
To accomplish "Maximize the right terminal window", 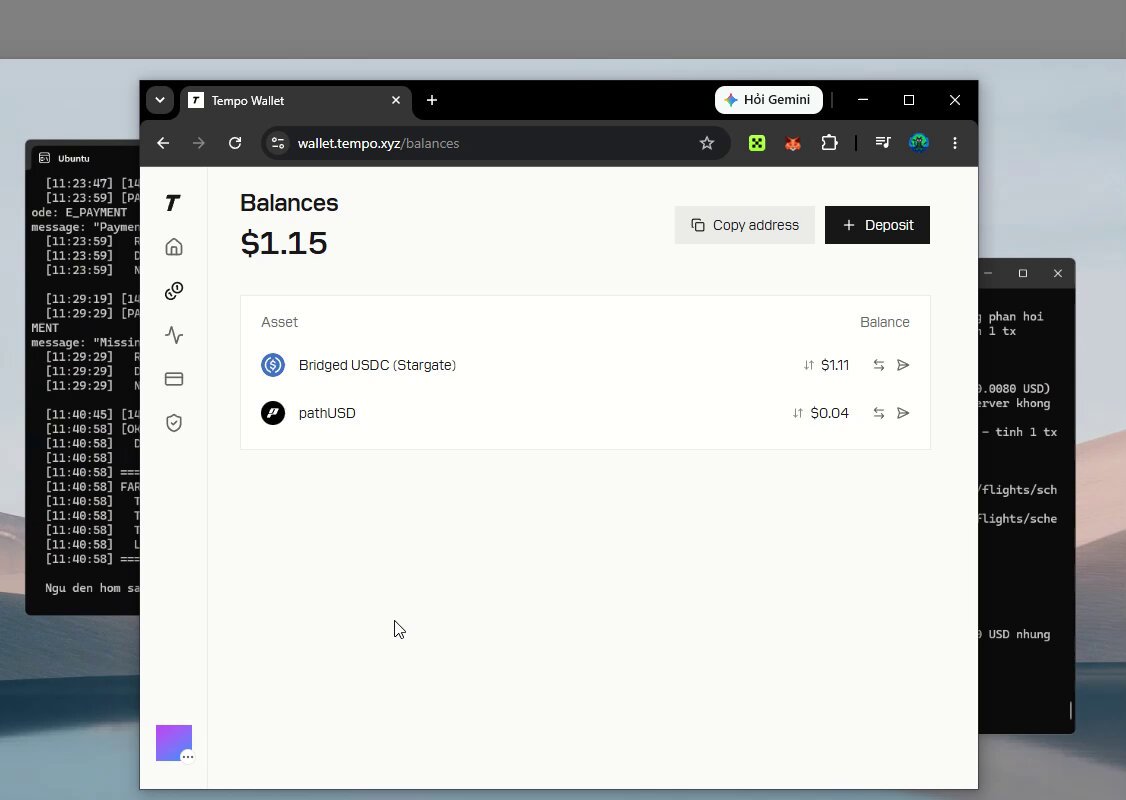I will (1023, 273).
